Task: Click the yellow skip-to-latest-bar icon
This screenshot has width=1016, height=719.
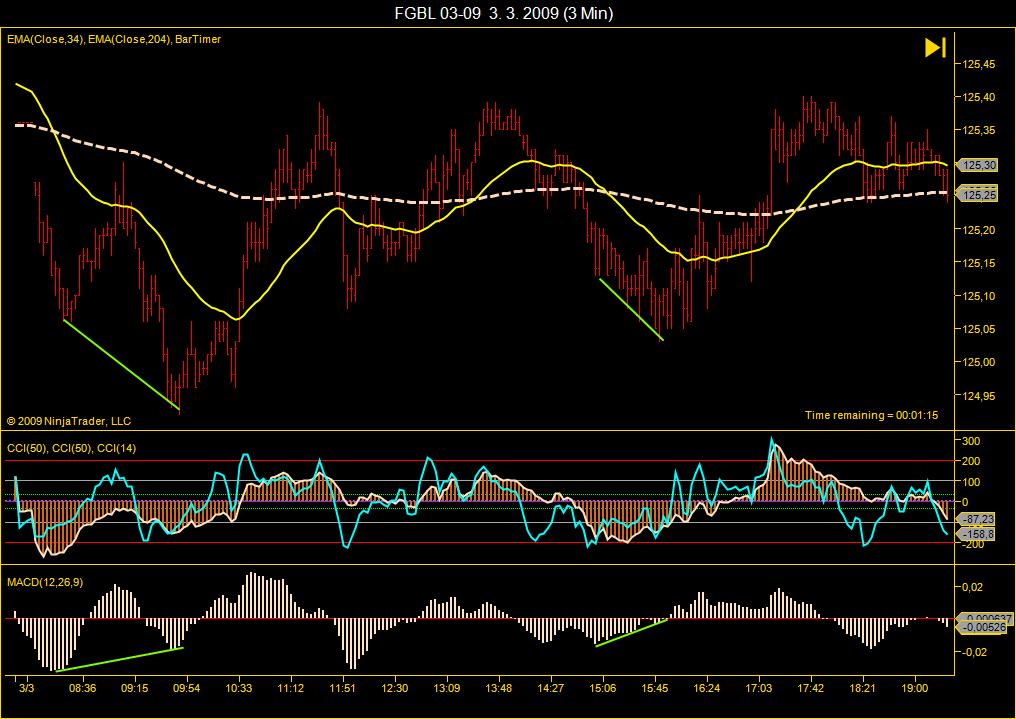Action: click(x=935, y=48)
